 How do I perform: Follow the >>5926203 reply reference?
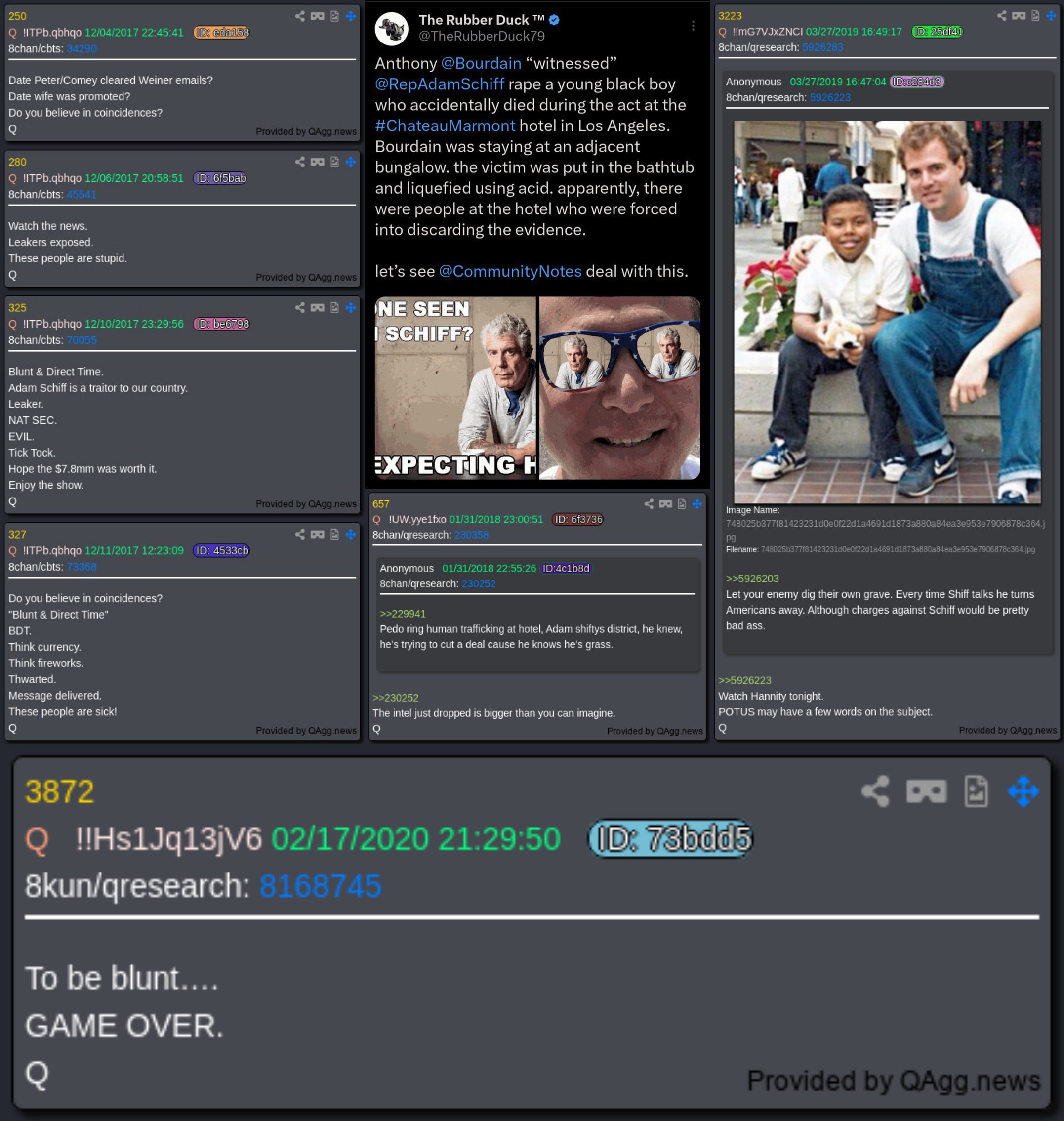pos(753,579)
